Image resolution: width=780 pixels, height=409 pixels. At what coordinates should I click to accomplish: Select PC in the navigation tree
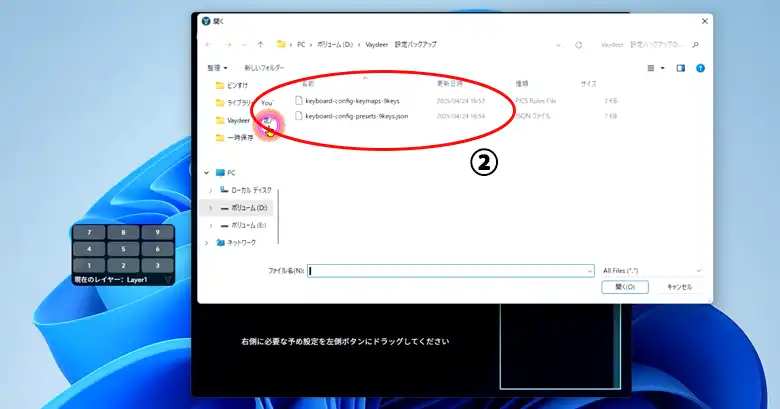point(226,173)
